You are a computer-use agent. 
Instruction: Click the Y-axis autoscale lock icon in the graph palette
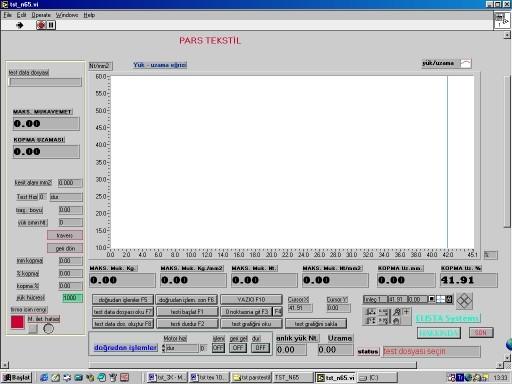point(371,321)
